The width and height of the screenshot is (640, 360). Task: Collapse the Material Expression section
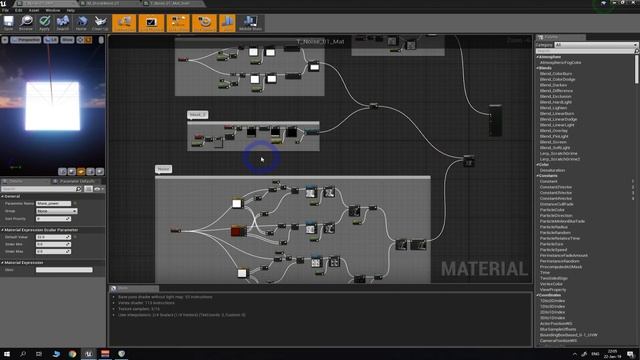coord(2,262)
